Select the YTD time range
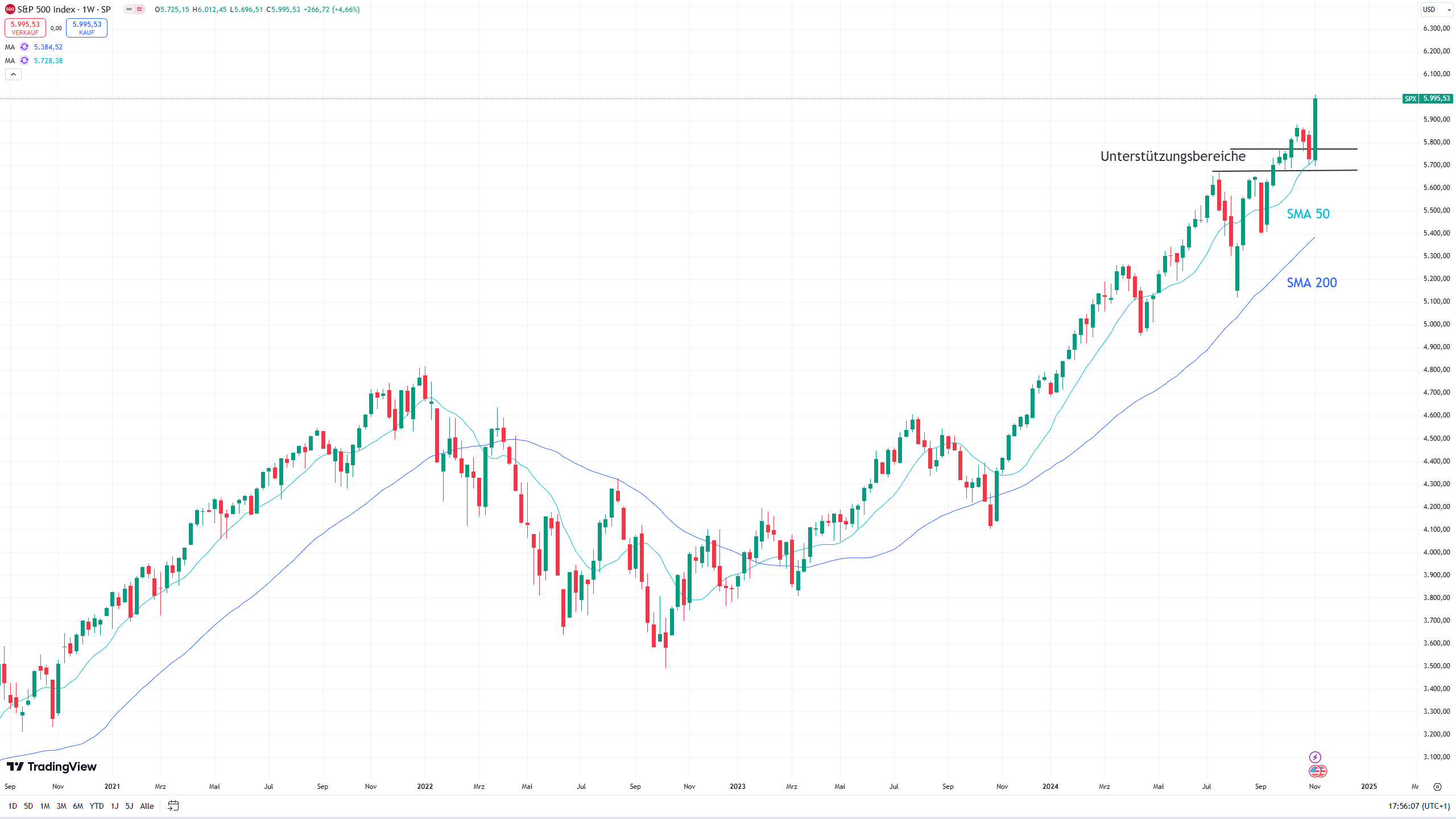1456x819 pixels. tap(97, 806)
